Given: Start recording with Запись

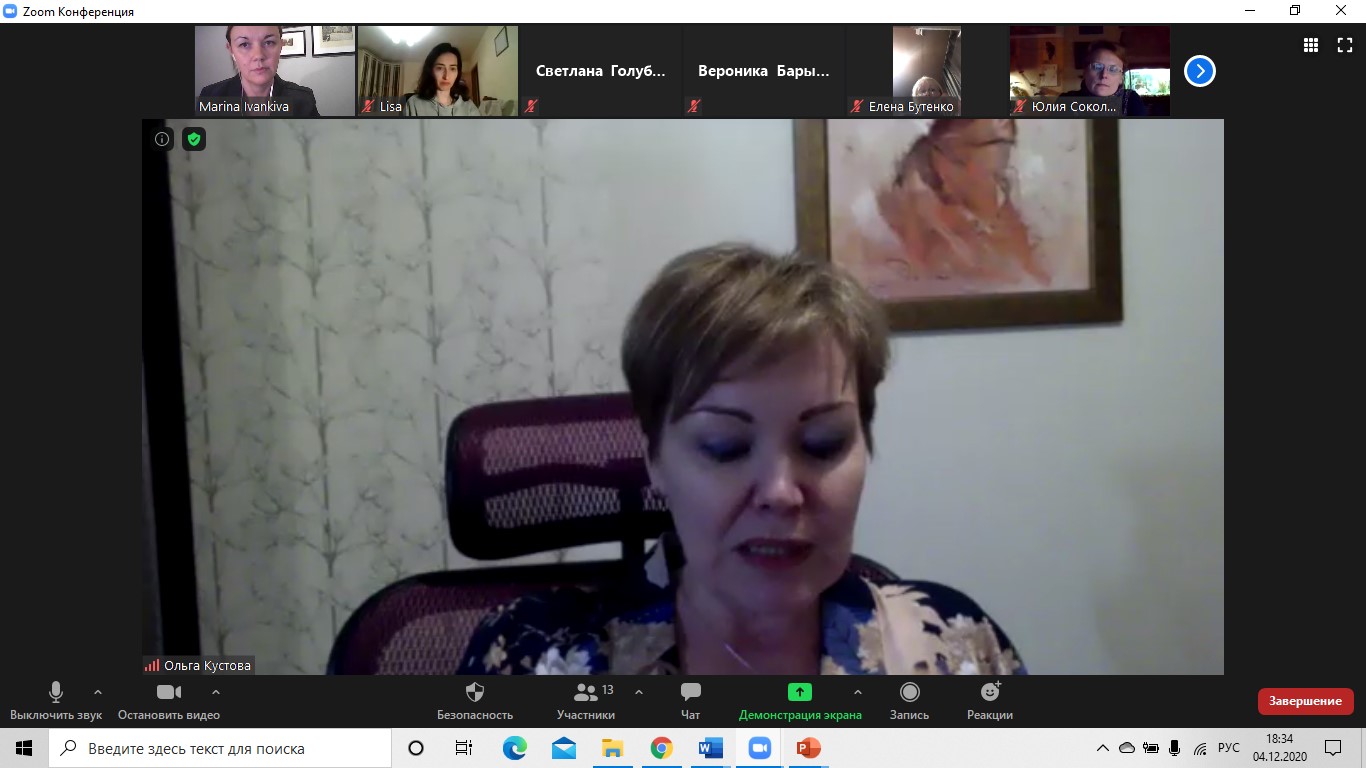Looking at the screenshot, I should click(909, 701).
